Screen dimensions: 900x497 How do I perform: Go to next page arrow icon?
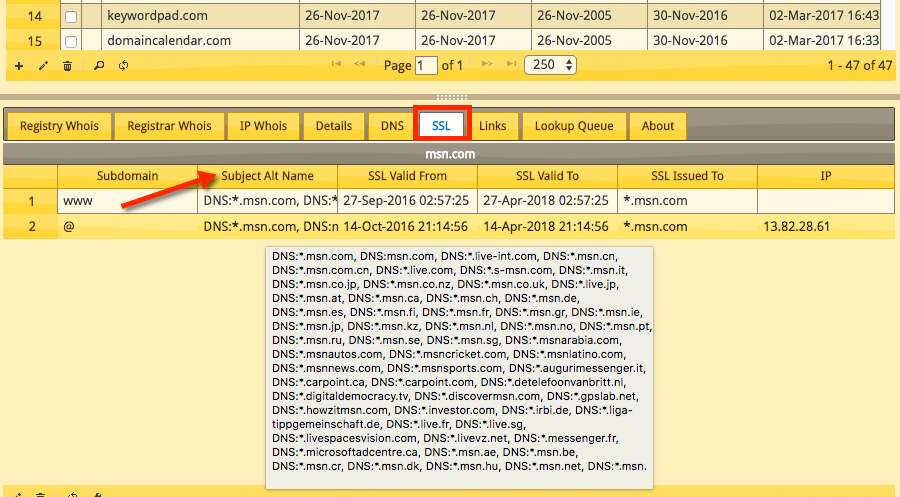487,64
